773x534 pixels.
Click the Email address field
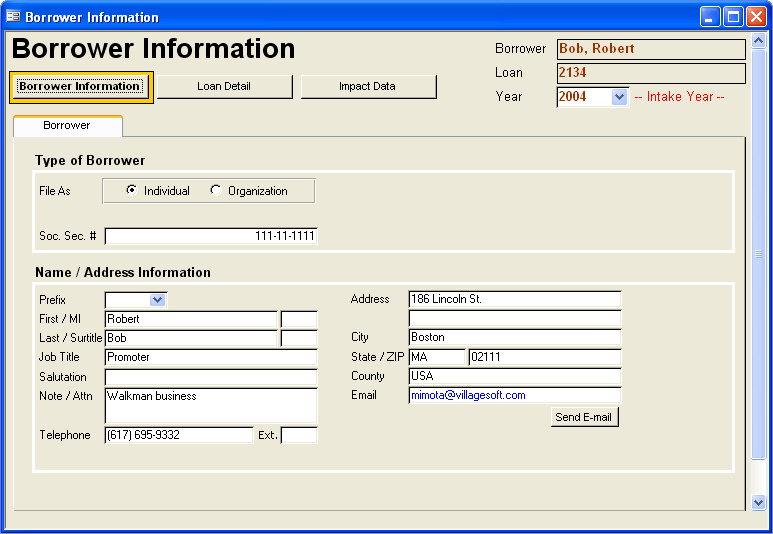coord(514,395)
